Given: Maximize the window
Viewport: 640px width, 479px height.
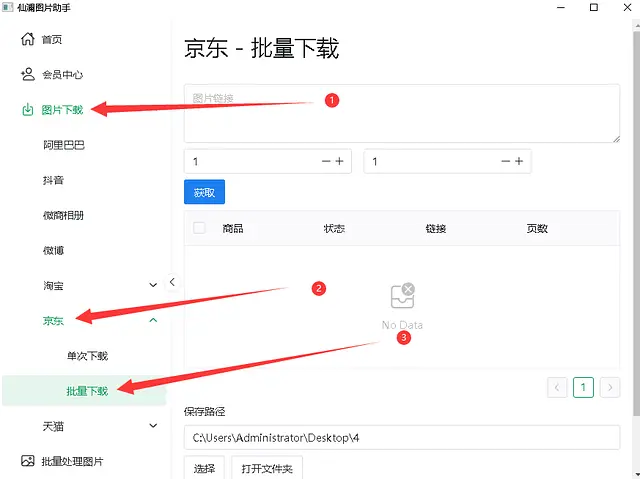Looking at the screenshot, I should [594, 7].
